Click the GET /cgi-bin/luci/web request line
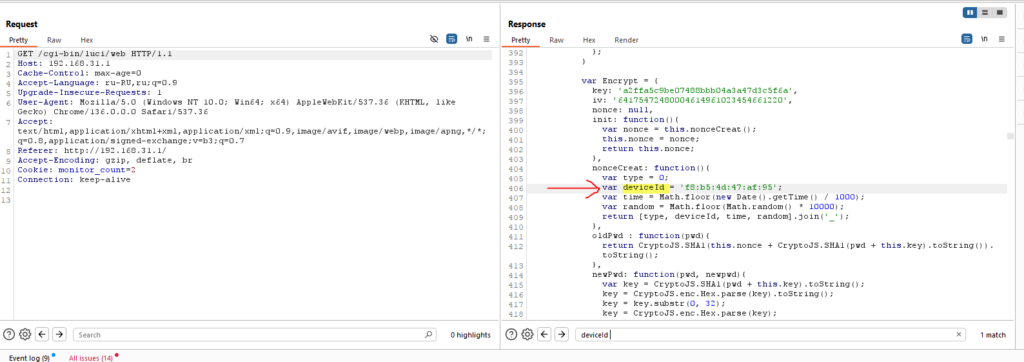Image resolution: width=1024 pixels, height=362 pixels. click(x=95, y=54)
